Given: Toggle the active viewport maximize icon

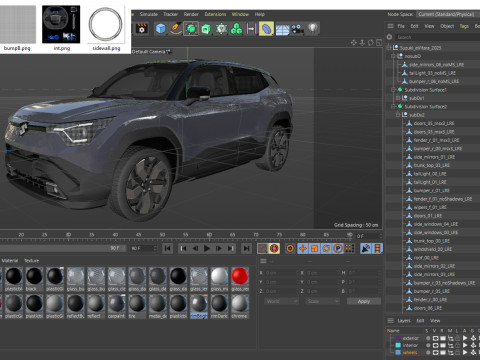Looking at the screenshot, I should pyautogui.click(x=379, y=43).
